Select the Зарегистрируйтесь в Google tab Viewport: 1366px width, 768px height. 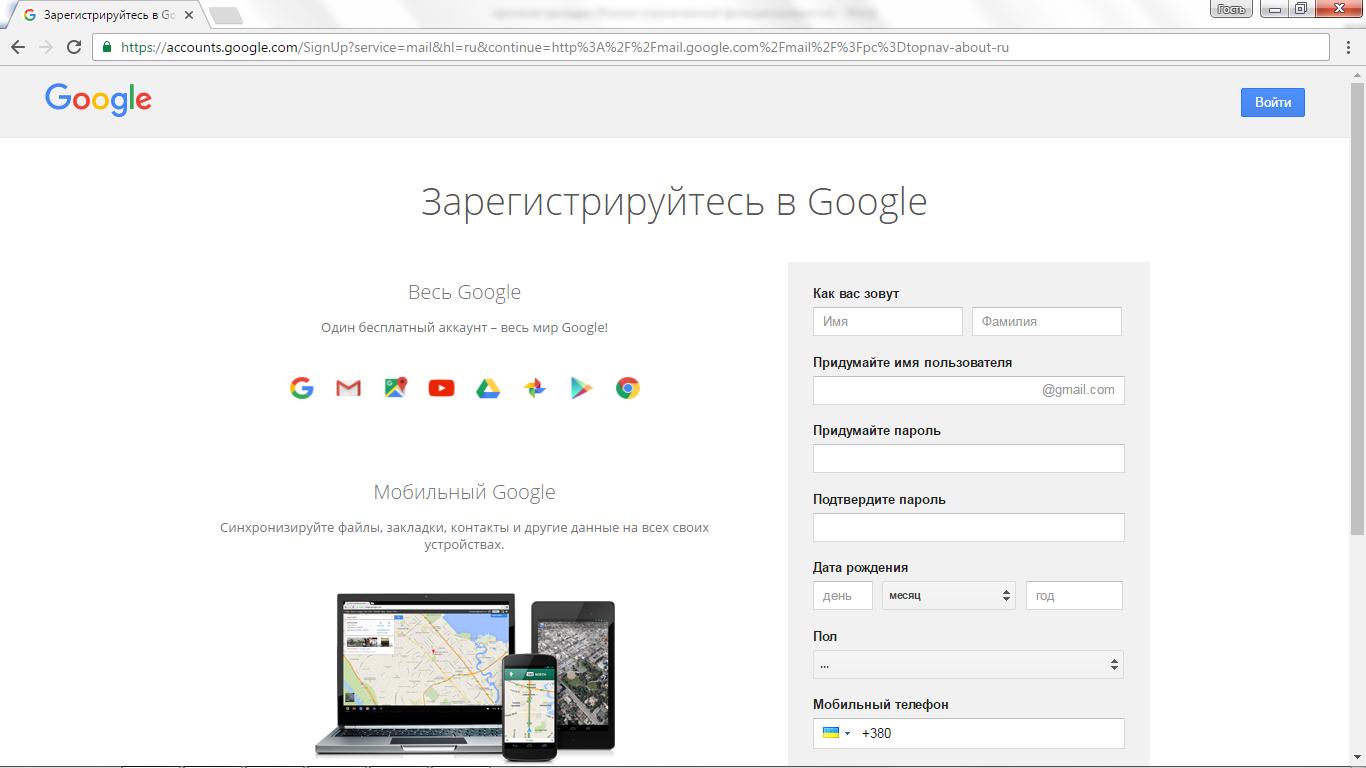(x=105, y=15)
